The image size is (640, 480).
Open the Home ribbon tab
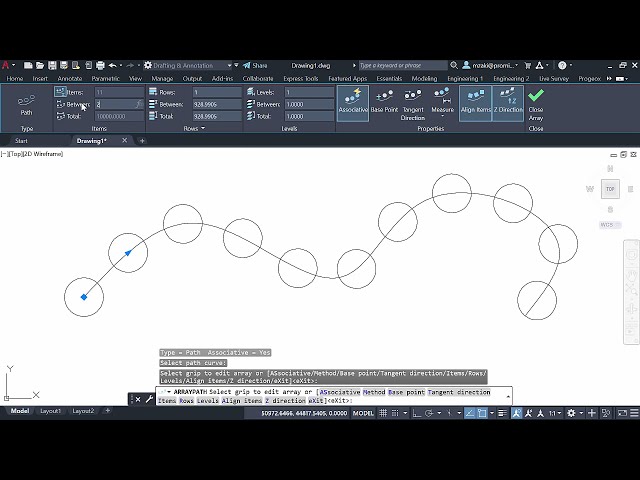click(x=15, y=78)
